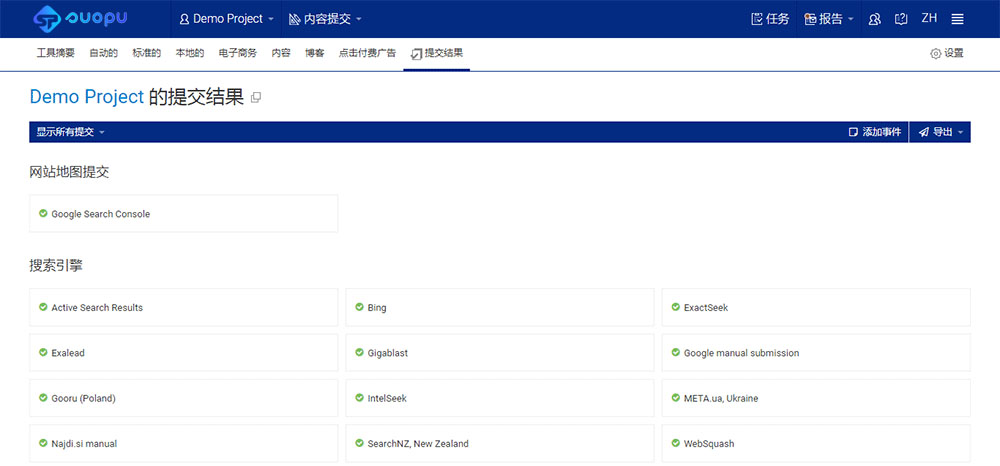This screenshot has width=1000, height=466.
Task: Select the 标准的 tab
Action: point(147,54)
